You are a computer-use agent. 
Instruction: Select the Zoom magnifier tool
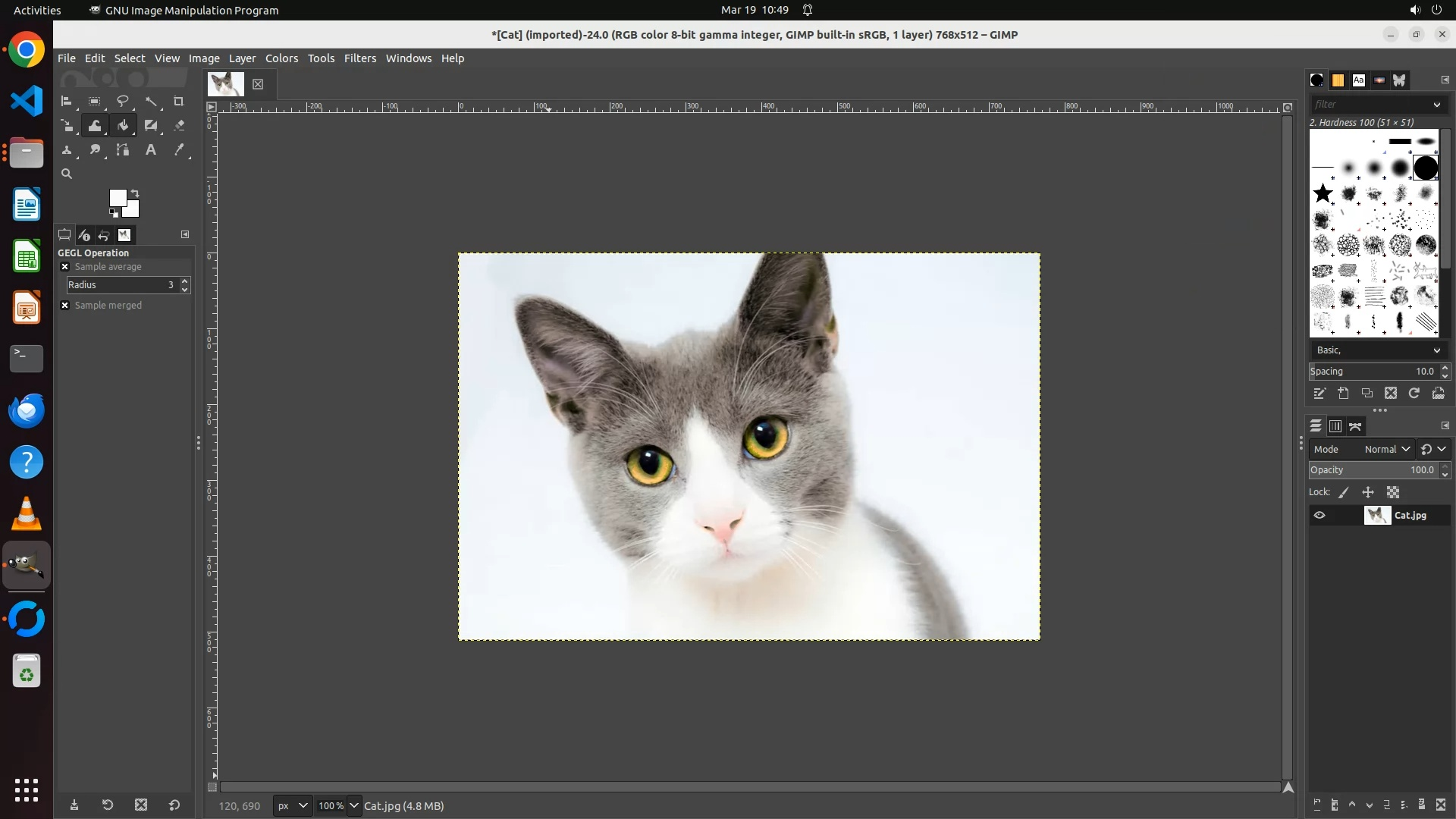[x=67, y=174]
